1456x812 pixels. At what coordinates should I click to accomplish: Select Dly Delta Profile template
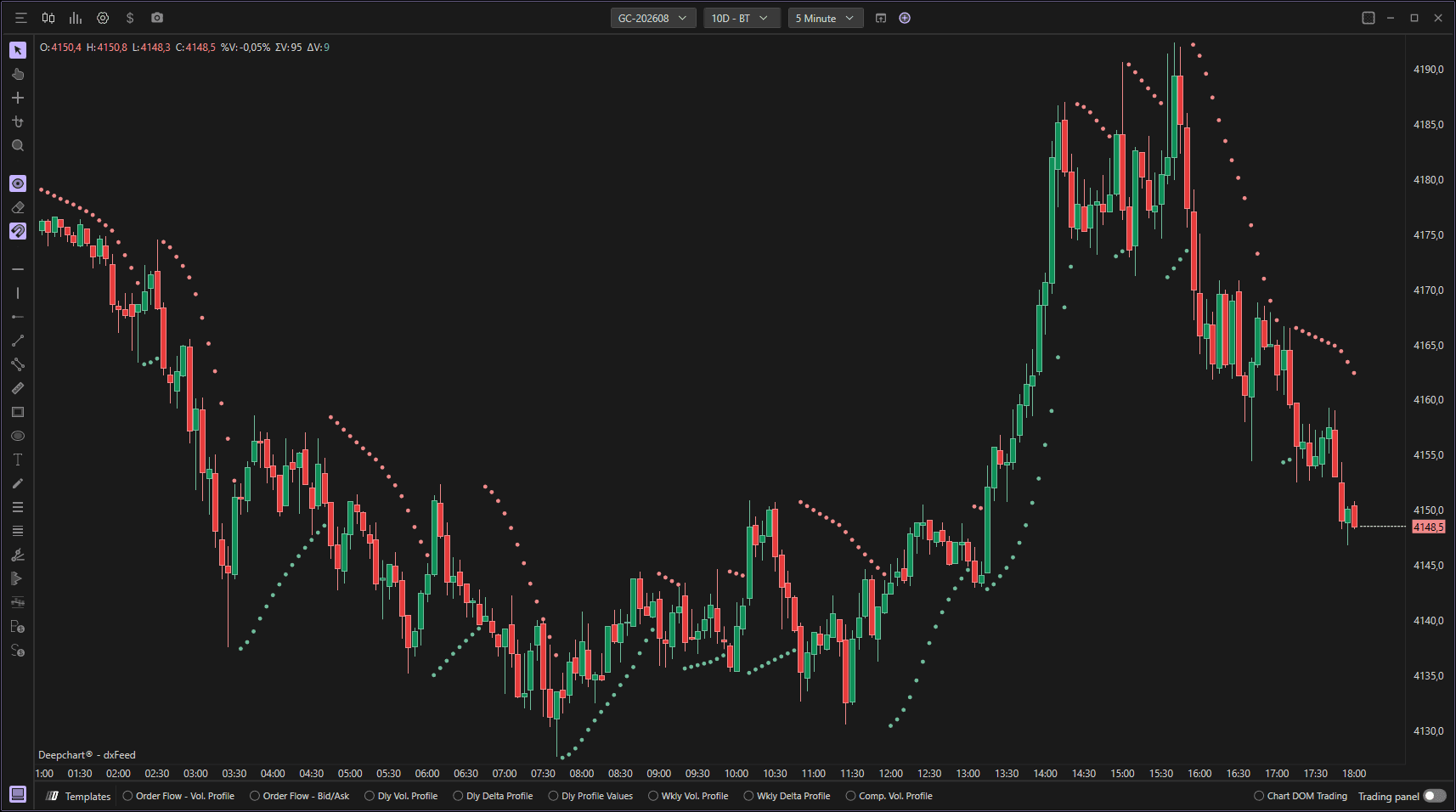click(x=494, y=796)
